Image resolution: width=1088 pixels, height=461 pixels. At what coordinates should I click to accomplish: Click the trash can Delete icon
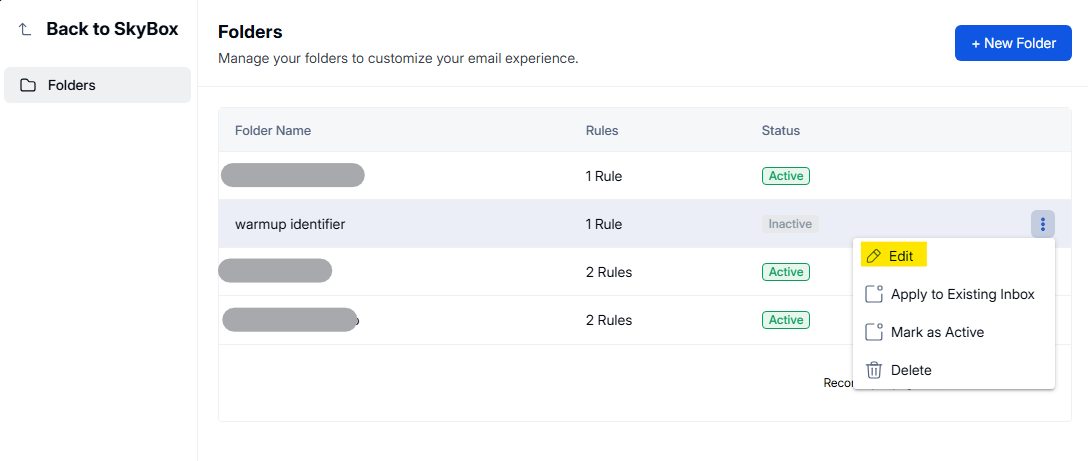874,370
